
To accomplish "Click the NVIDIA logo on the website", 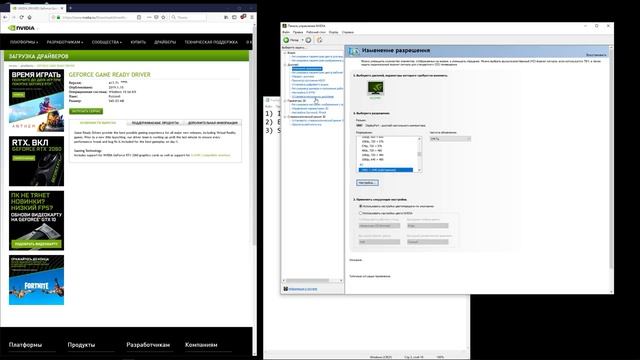I will [21, 28].
